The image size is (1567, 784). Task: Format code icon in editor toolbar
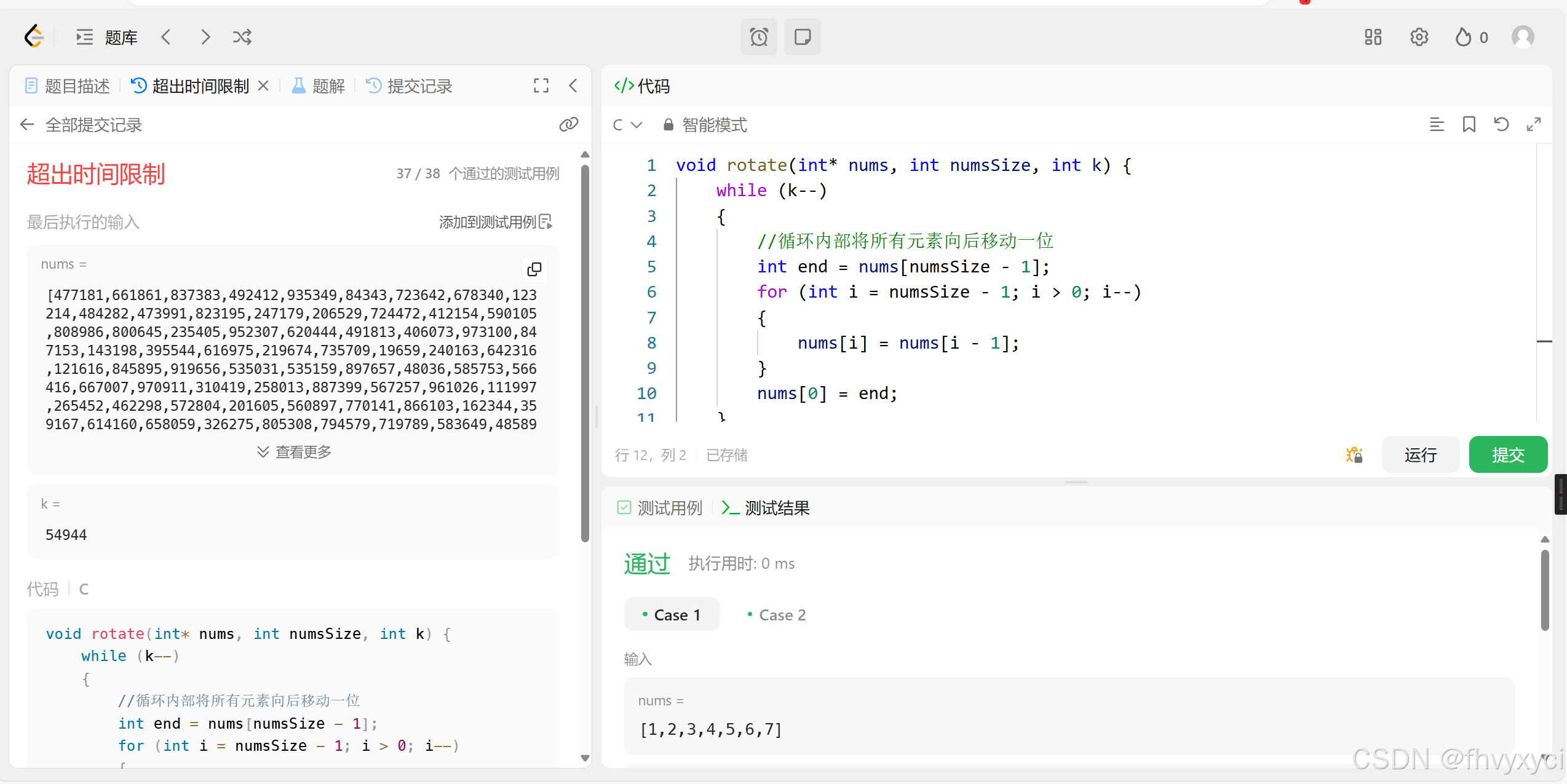[x=1437, y=125]
